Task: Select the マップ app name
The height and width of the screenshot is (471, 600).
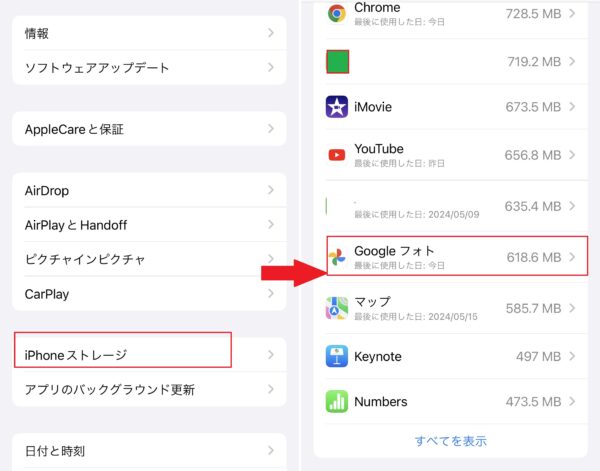Action: tap(372, 302)
